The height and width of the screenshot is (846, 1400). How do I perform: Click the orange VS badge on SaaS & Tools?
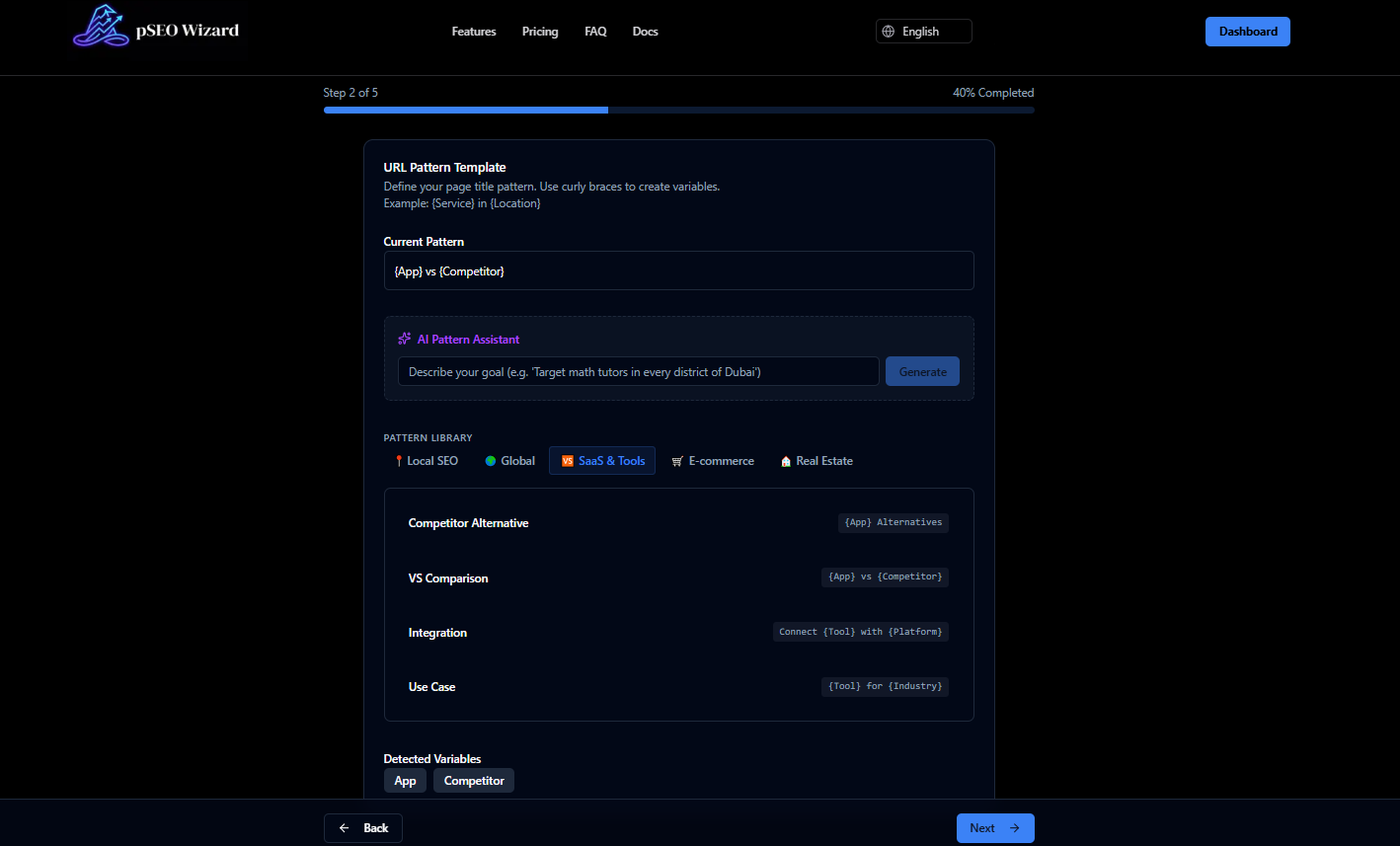[x=567, y=460]
